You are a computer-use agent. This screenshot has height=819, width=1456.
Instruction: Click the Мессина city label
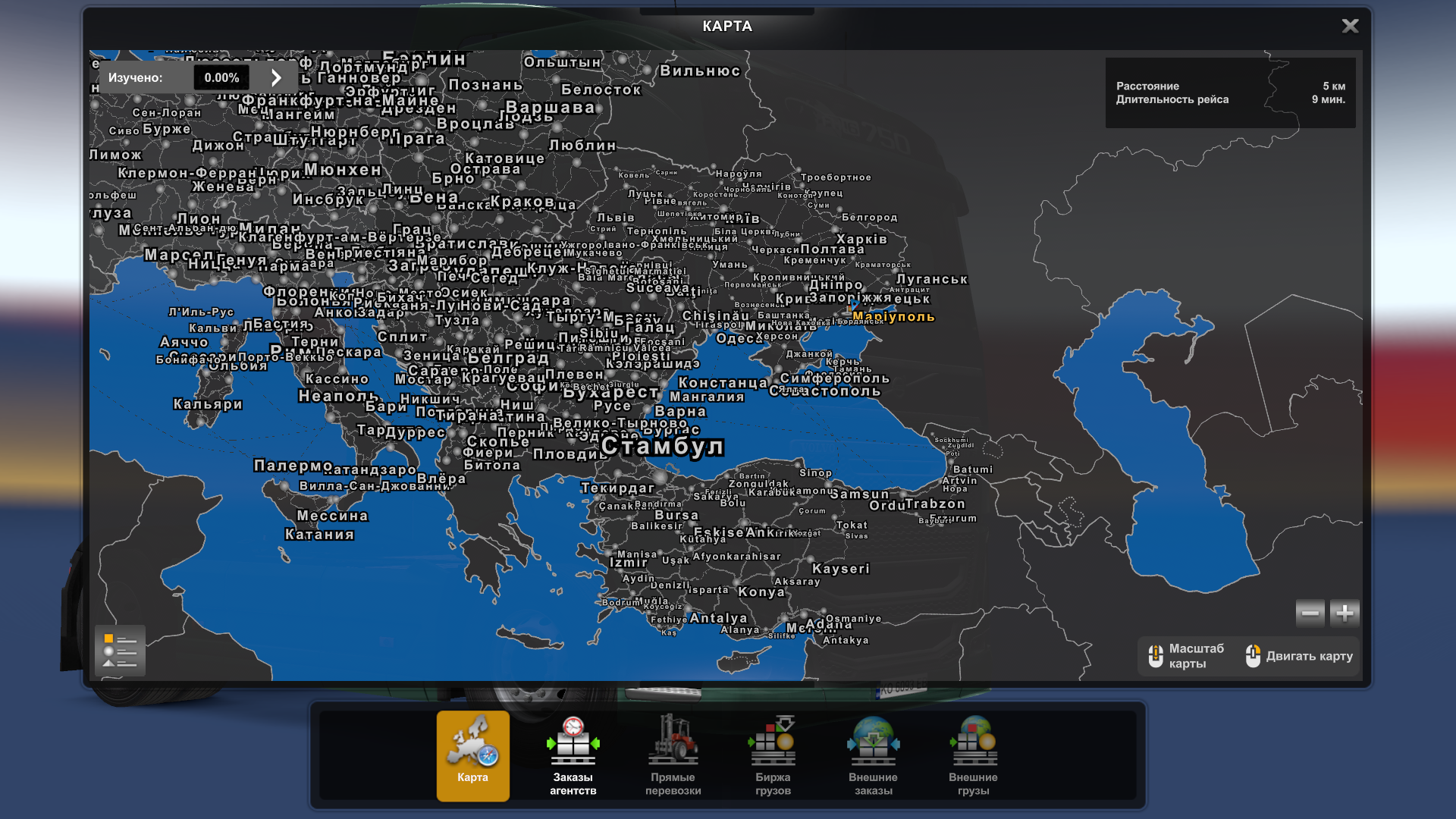coord(332,516)
